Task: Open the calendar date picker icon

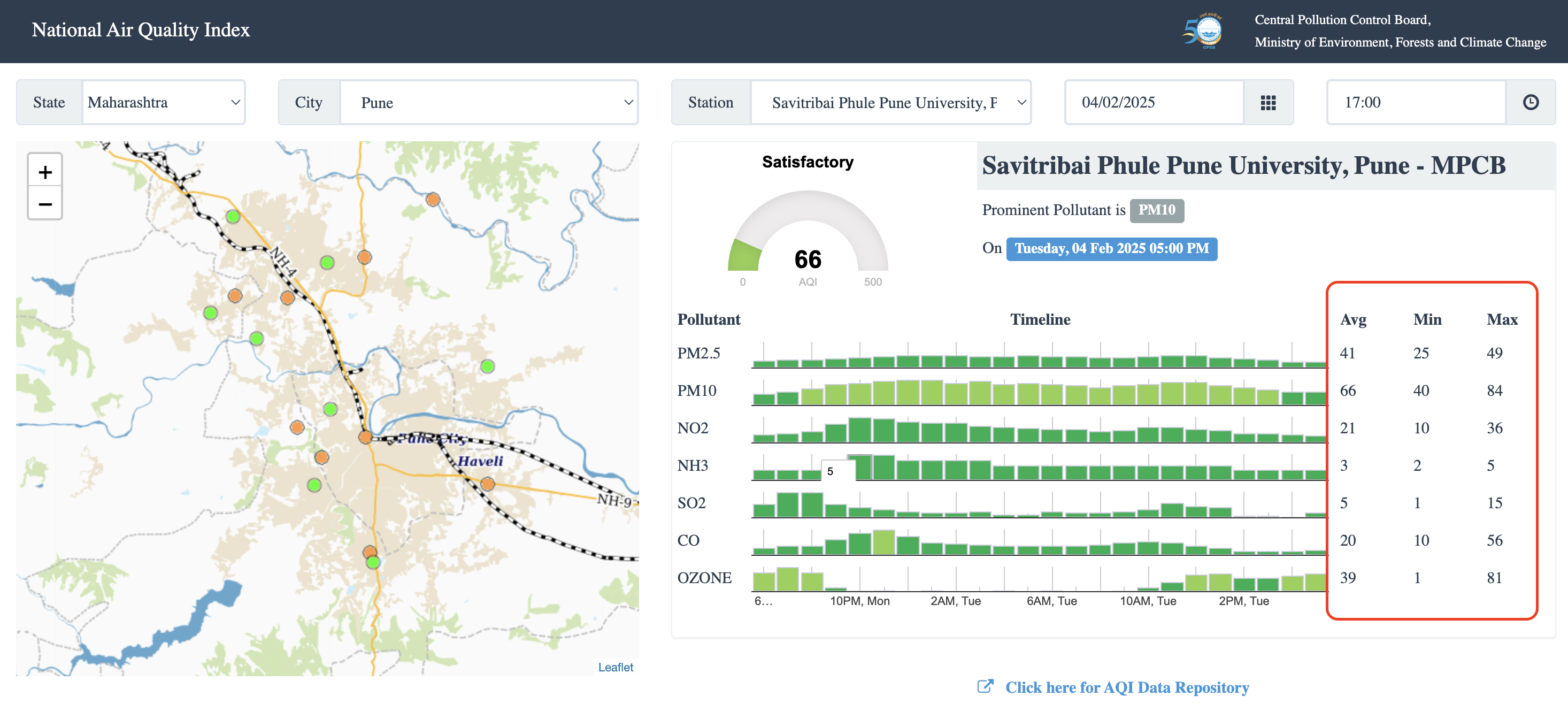Action: pos(1268,103)
